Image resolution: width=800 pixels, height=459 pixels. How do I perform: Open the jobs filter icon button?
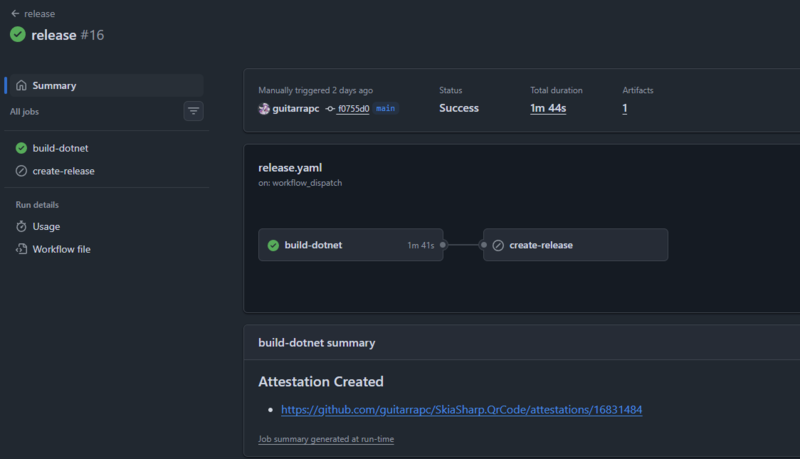(193, 111)
